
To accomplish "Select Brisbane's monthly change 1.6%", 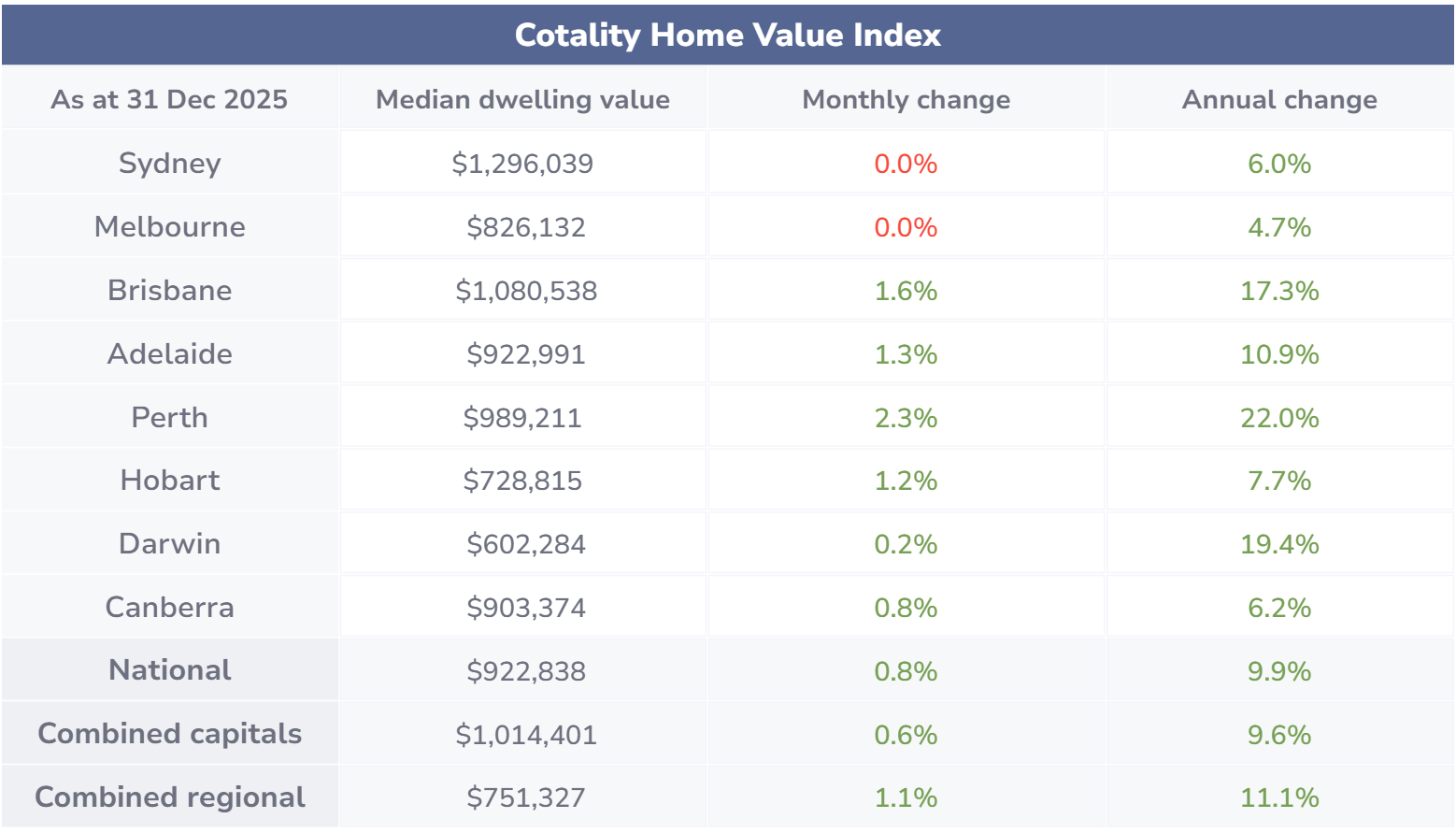I will point(906,291).
